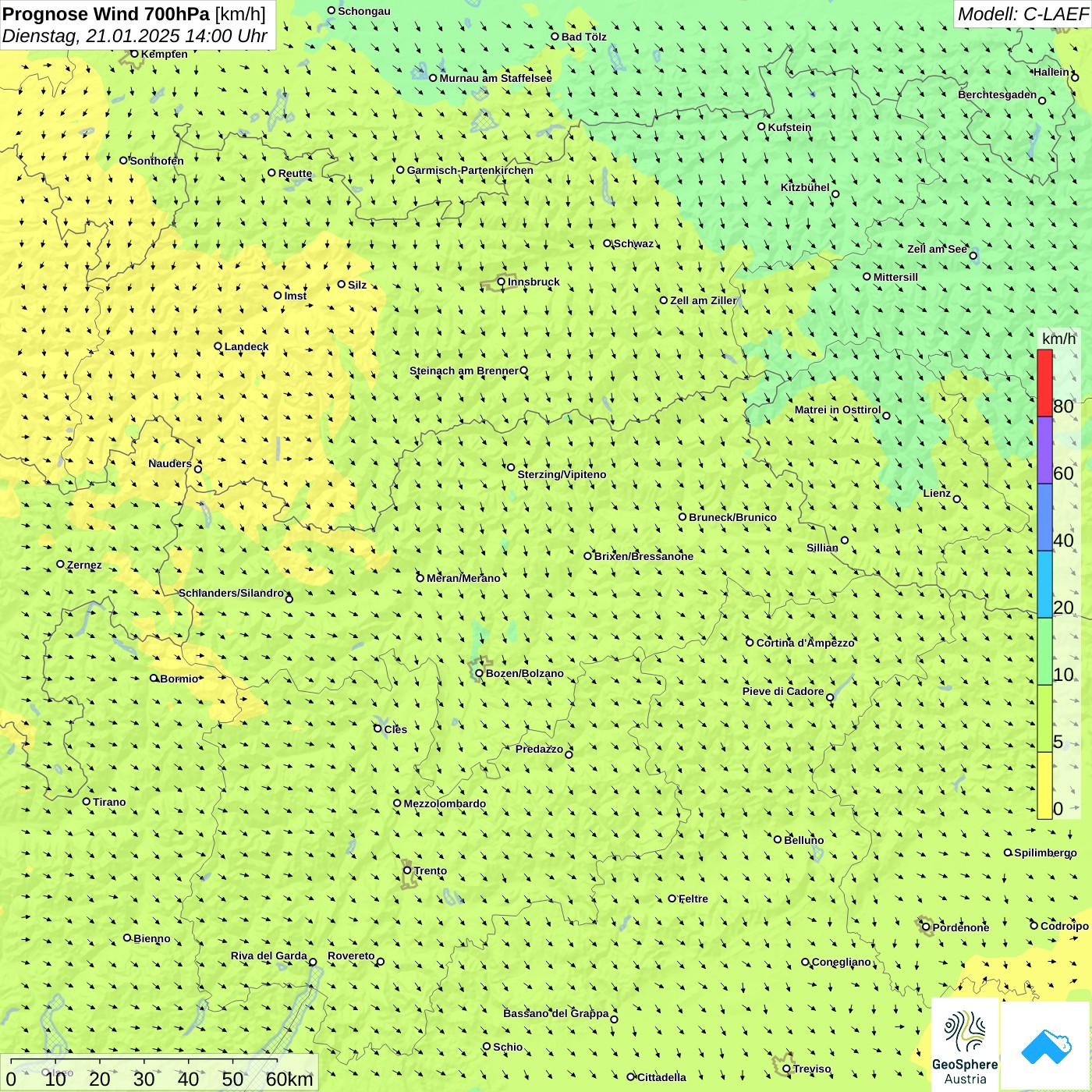Viewport: 1092px width, 1092px height.
Task: Click the Hallein label
Action: (x=1051, y=72)
